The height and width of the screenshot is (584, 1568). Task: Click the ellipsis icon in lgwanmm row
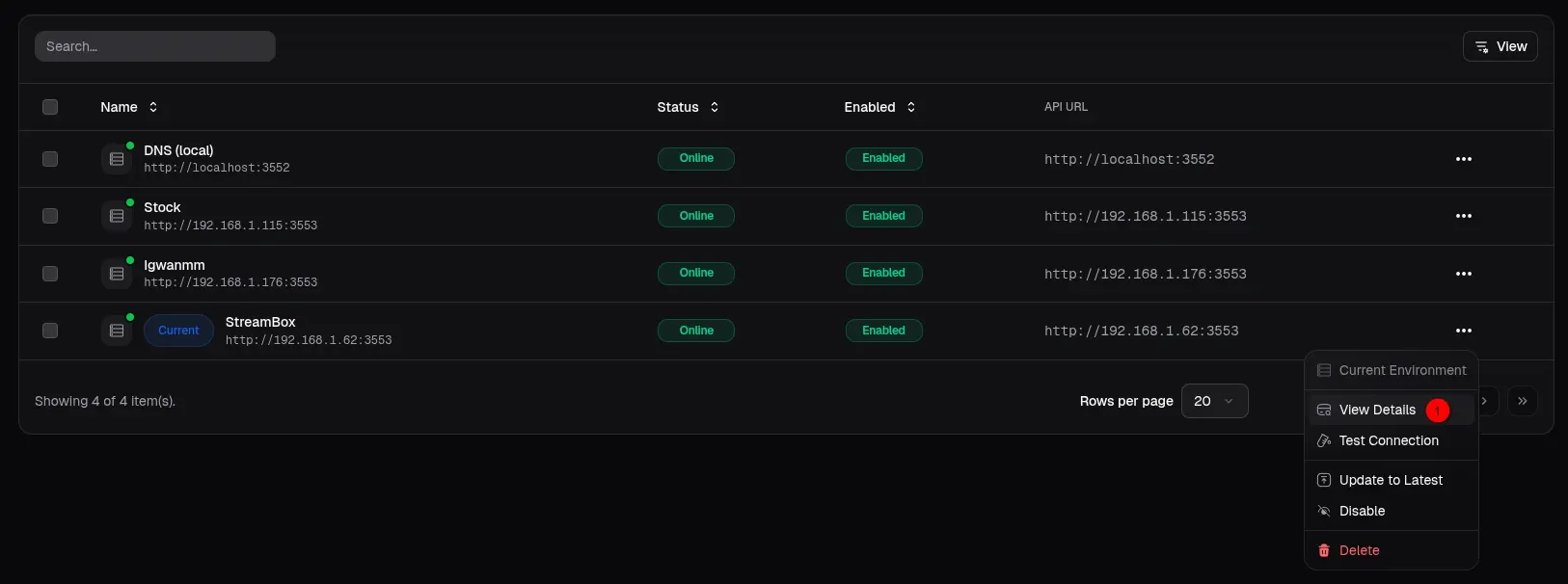click(1463, 274)
